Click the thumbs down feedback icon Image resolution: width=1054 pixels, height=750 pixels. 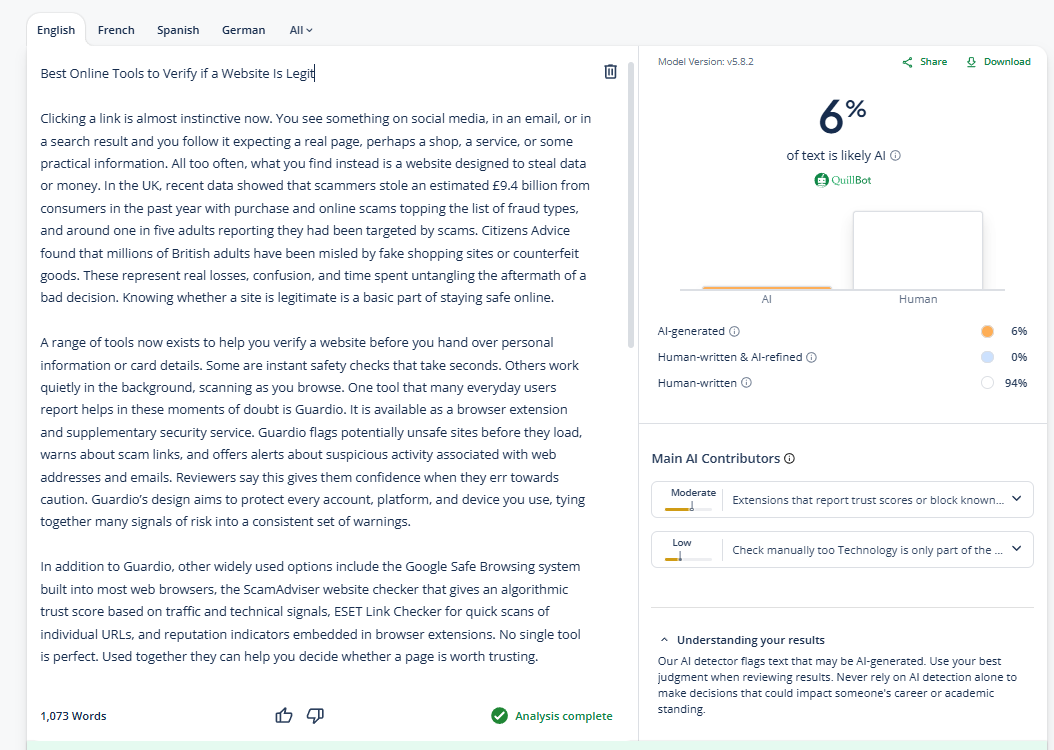point(315,715)
